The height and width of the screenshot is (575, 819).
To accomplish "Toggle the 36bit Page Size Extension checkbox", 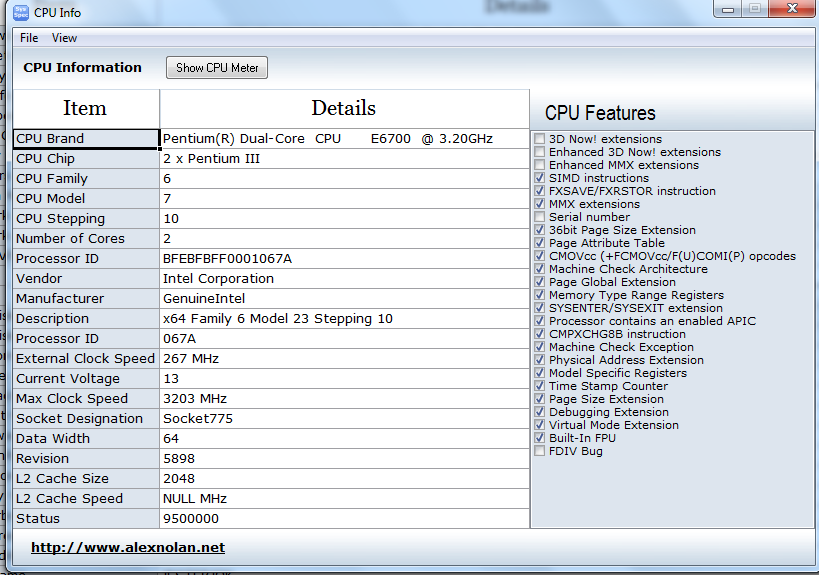I will point(540,230).
